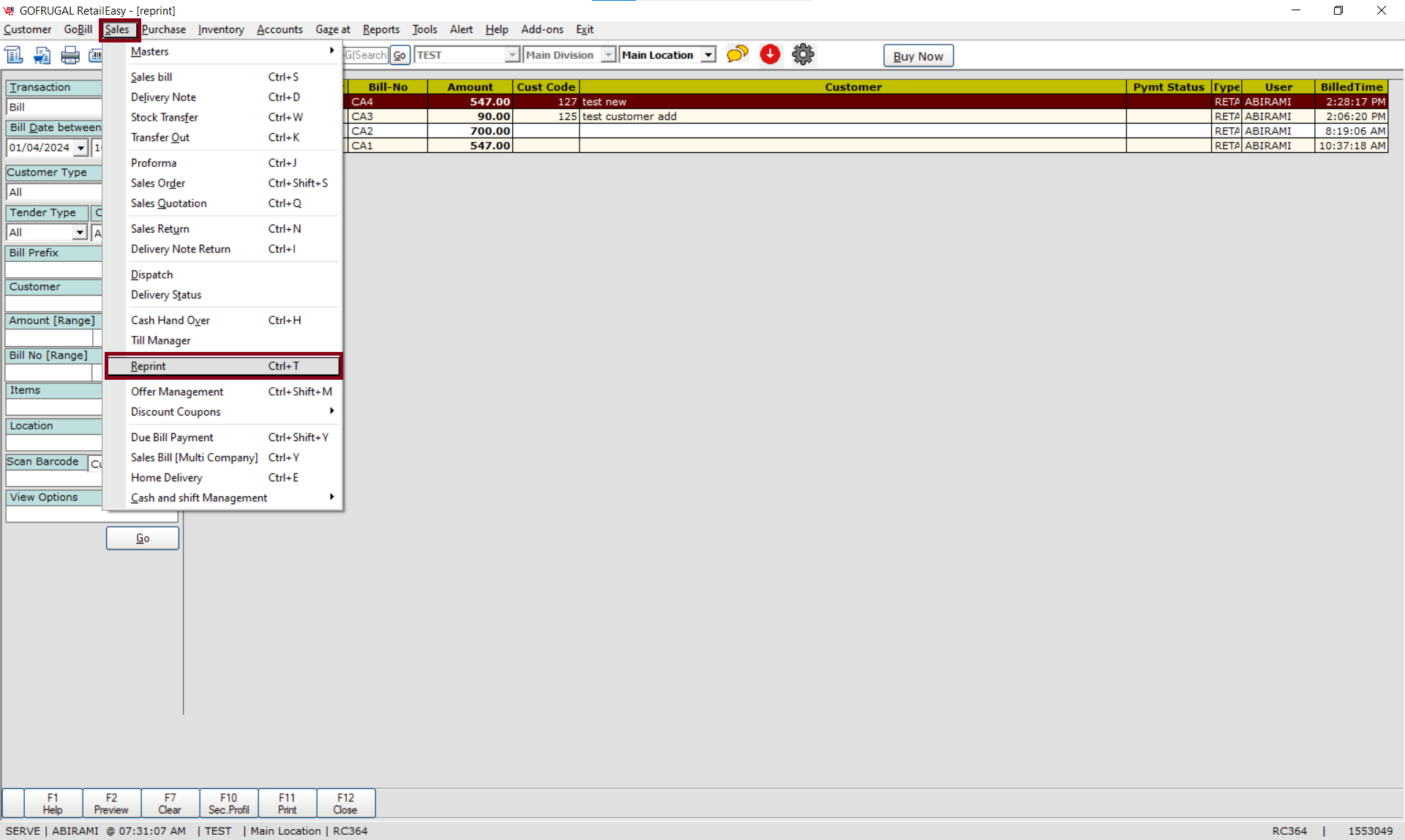Open the yellow chat bubbles icon
The width and height of the screenshot is (1405, 840).
737,54
